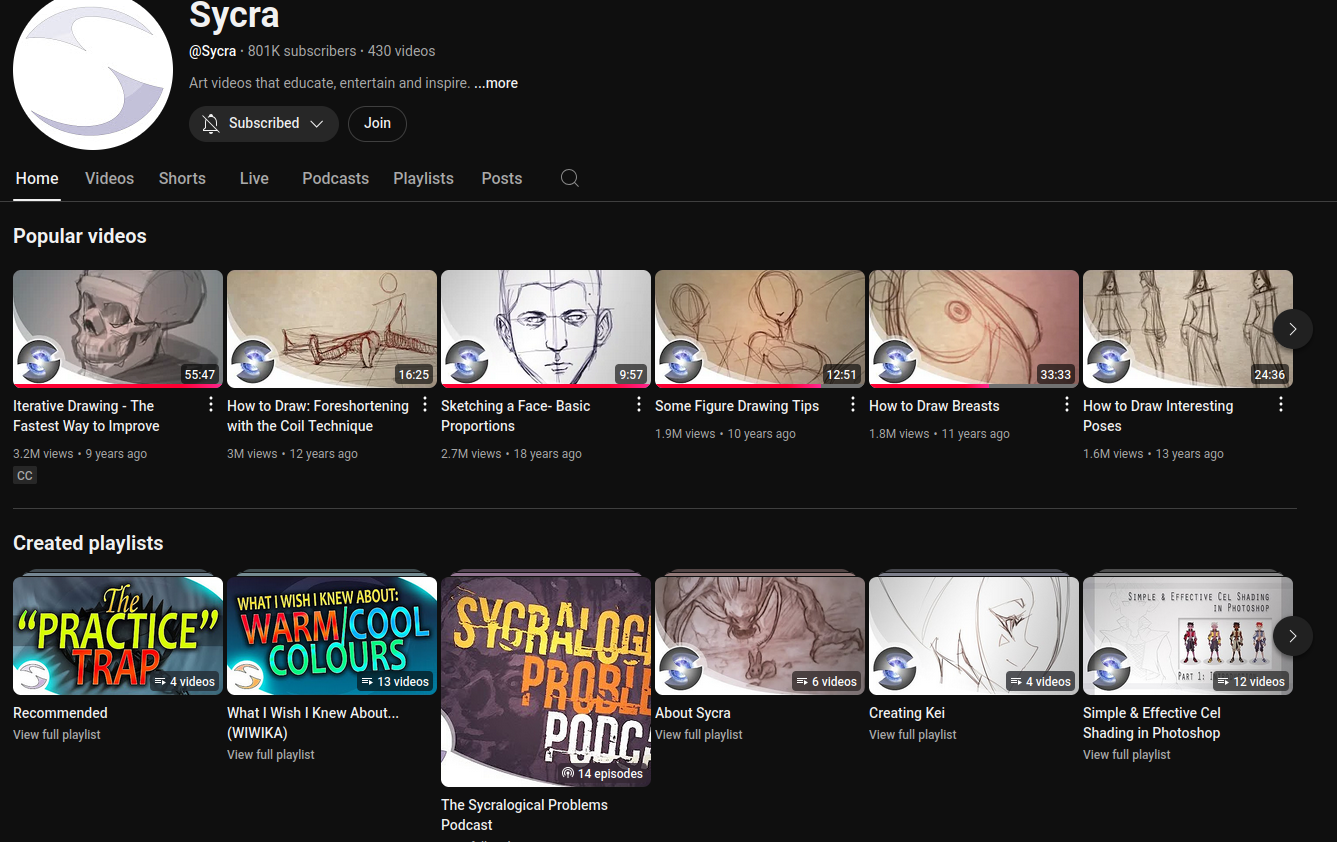Open menu for Sketching a Face video

(x=639, y=405)
